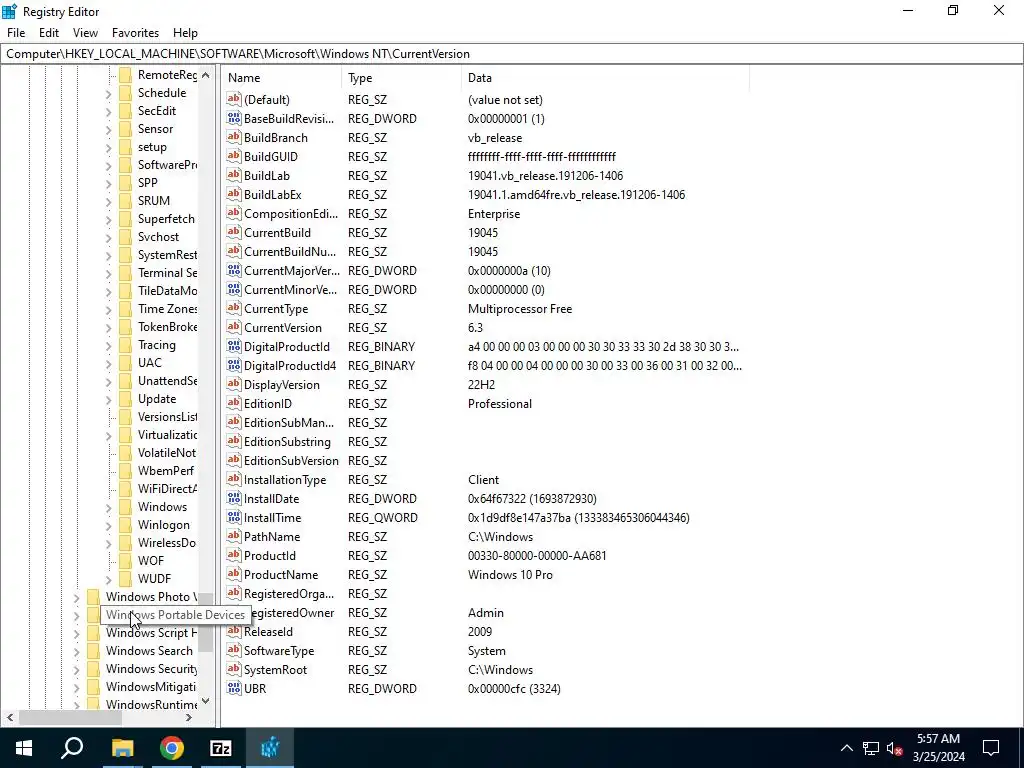Click the UBR DWORD icon
This screenshot has height=768, width=1024.
point(234,688)
